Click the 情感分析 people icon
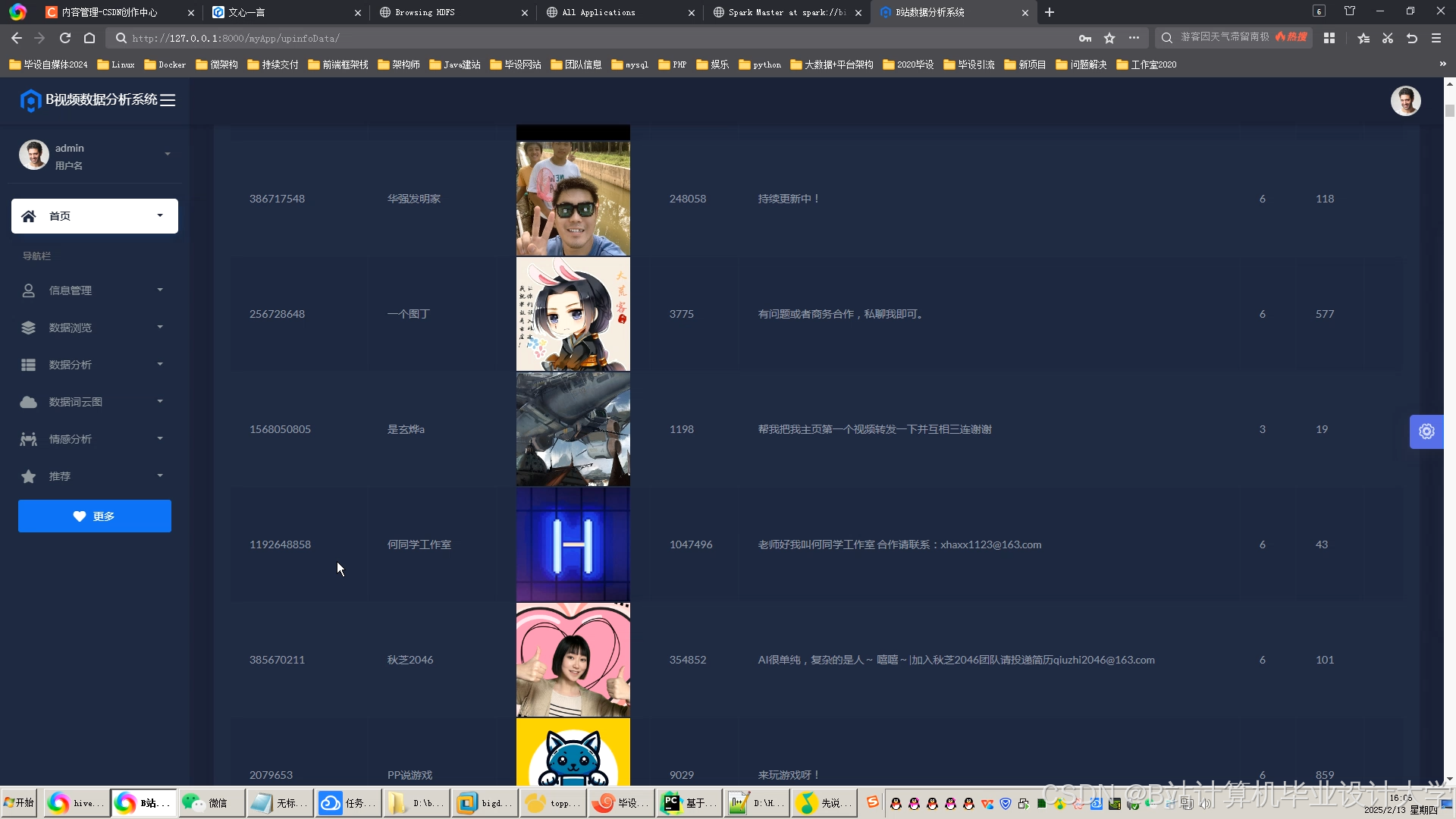Image resolution: width=1456 pixels, height=819 pixels. point(29,439)
